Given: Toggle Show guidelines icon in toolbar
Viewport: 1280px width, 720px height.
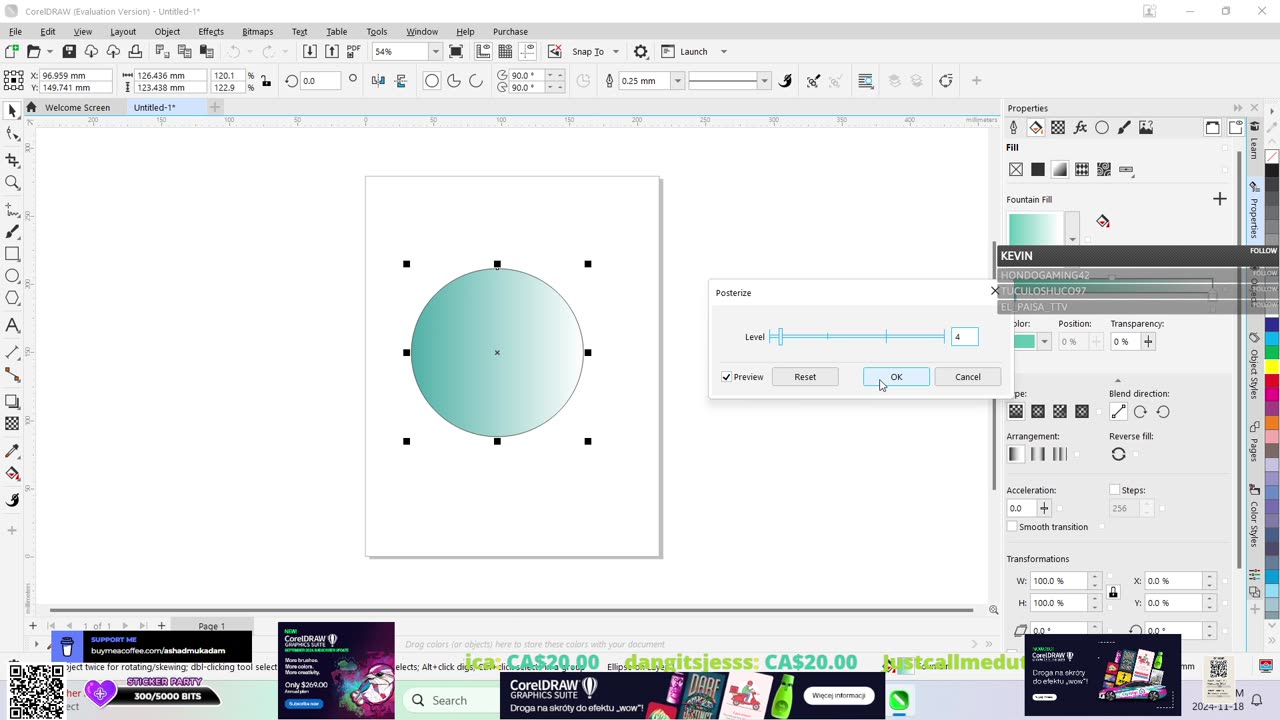Looking at the screenshot, I should tap(528, 51).
